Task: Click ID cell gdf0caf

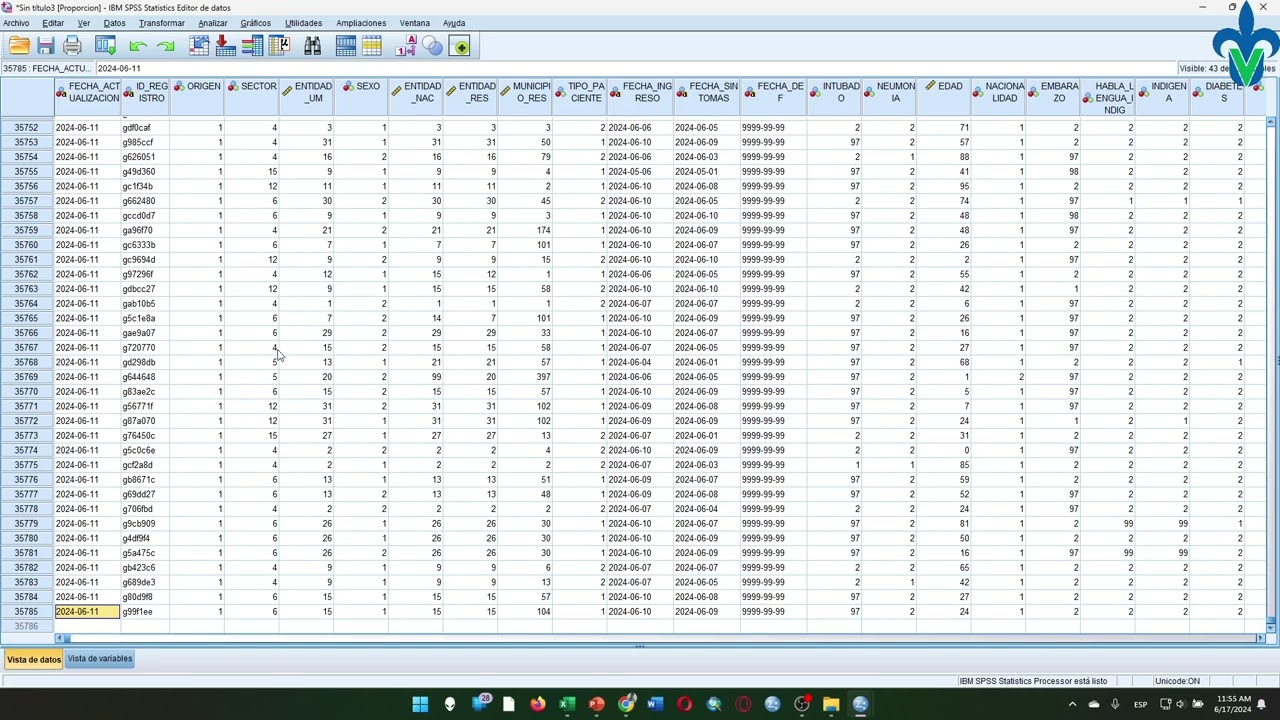Action: [145, 128]
